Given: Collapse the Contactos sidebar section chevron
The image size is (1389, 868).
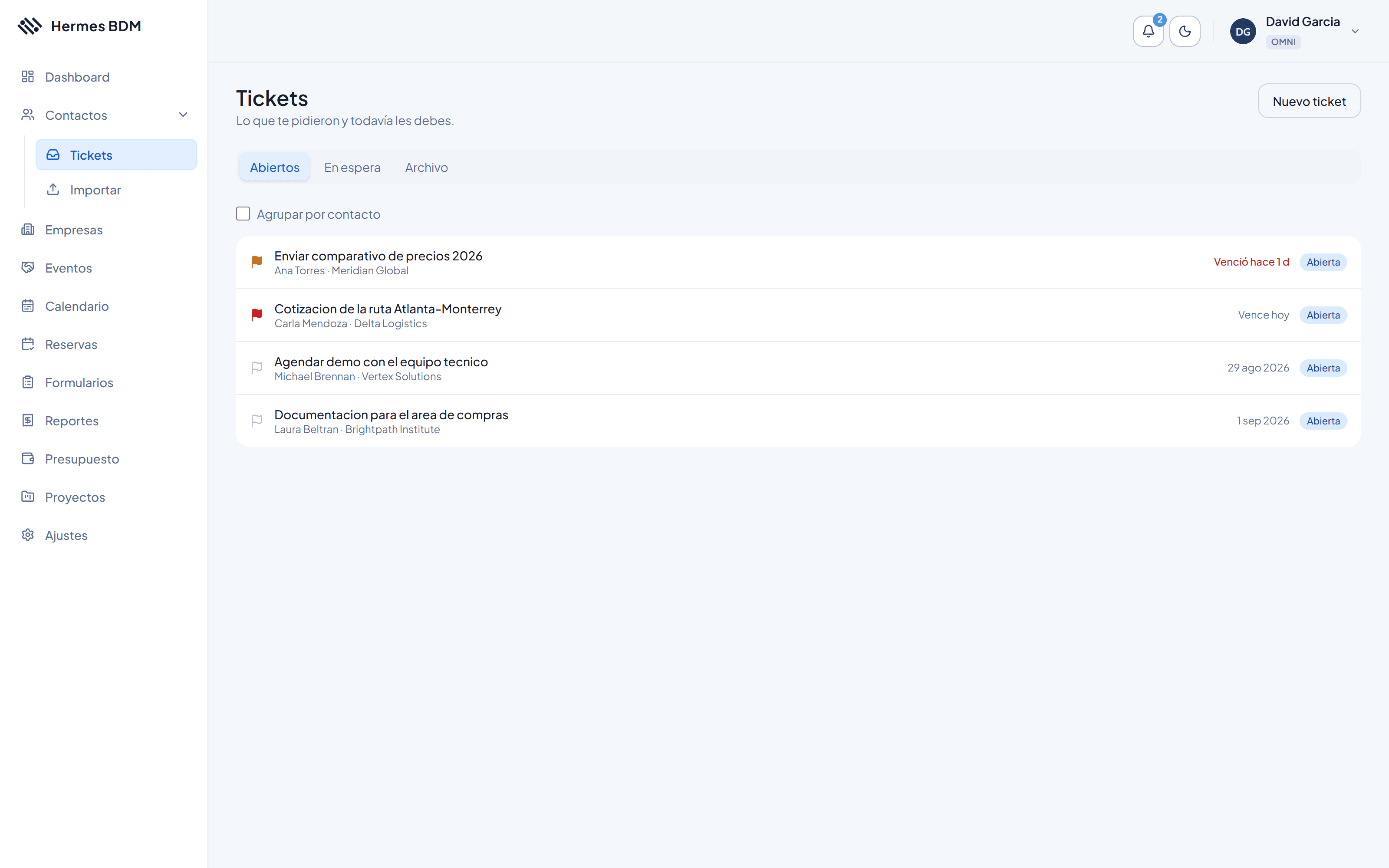Looking at the screenshot, I should 183,115.
